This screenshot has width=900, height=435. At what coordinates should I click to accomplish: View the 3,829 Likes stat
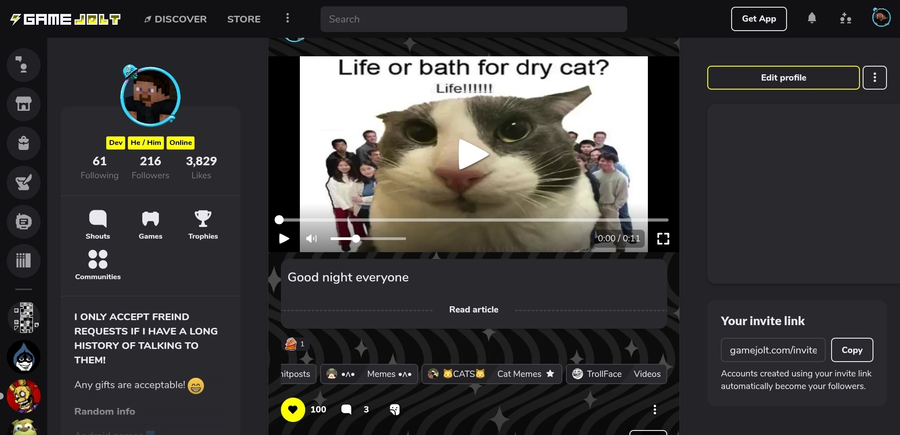201,168
